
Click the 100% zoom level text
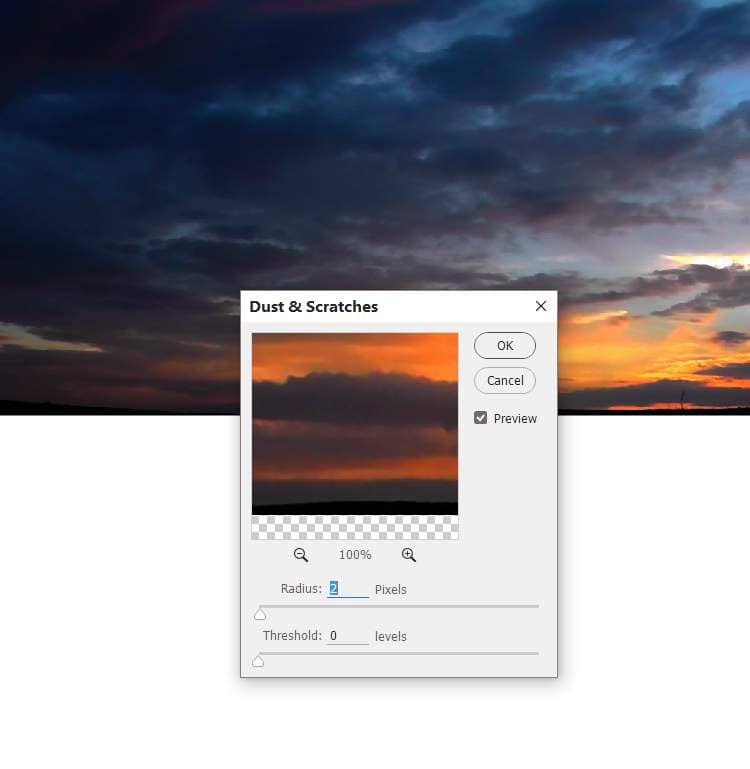pyautogui.click(x=355, y=555)
